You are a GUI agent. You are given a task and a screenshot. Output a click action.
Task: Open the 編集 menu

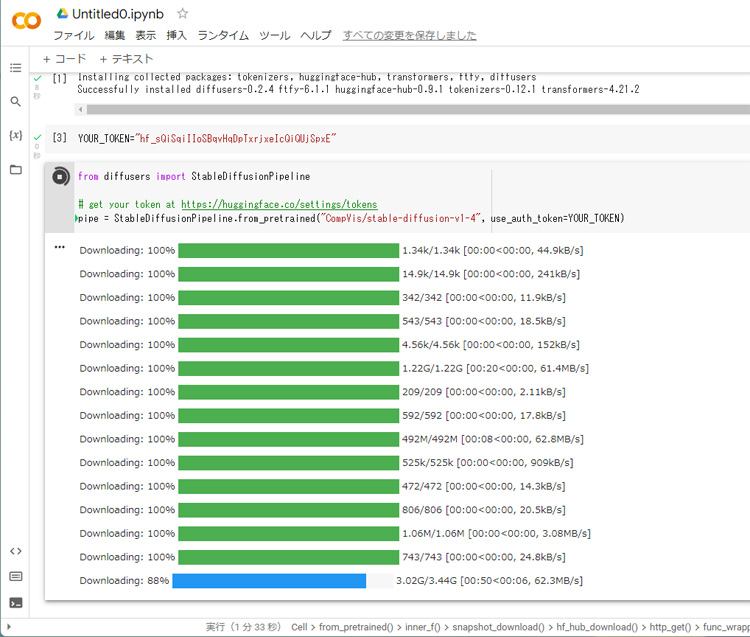click(x=114, y=35)
